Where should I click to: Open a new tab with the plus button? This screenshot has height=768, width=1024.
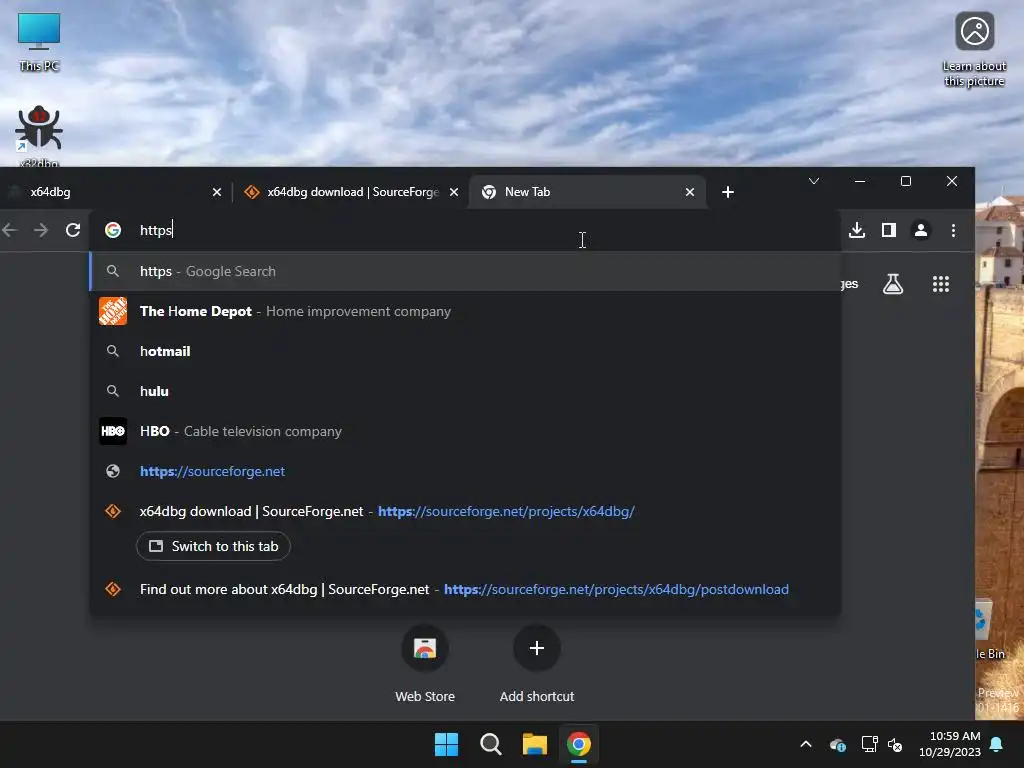click(728, 192)
